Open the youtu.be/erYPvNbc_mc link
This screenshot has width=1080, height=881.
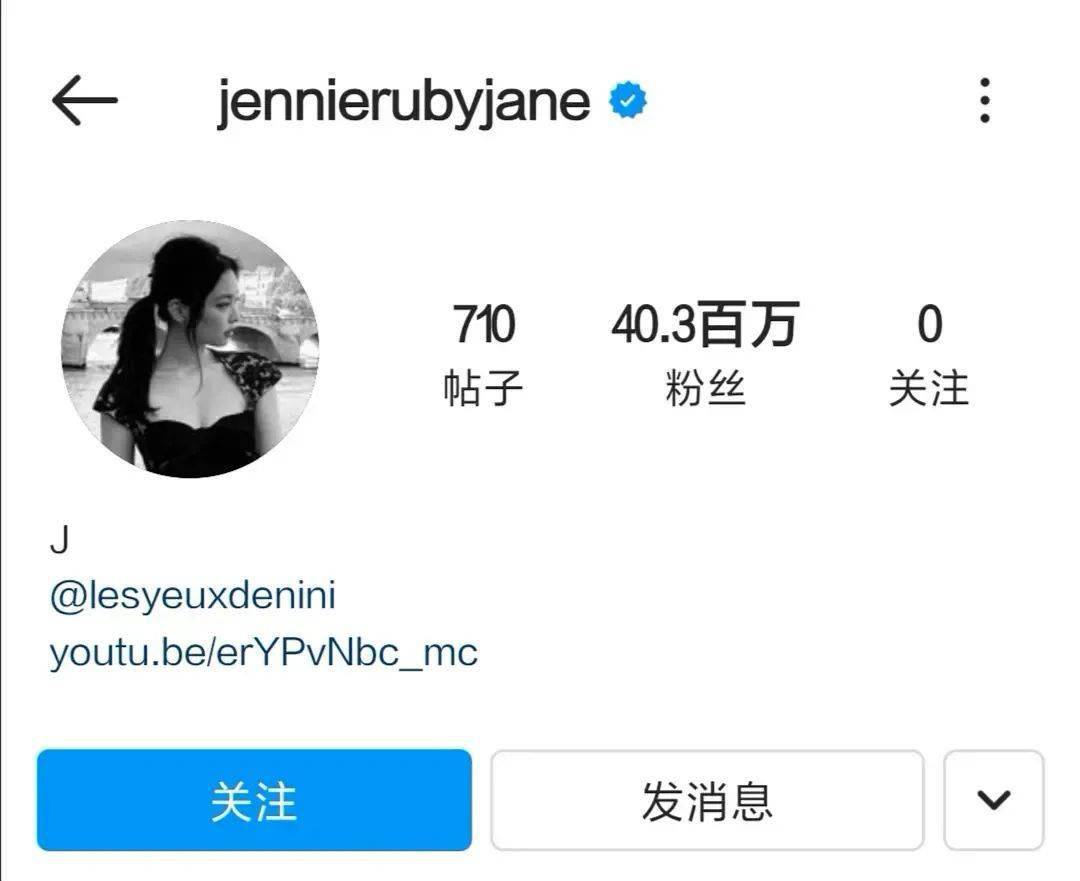pyautogui.click(x=264, y=652)
